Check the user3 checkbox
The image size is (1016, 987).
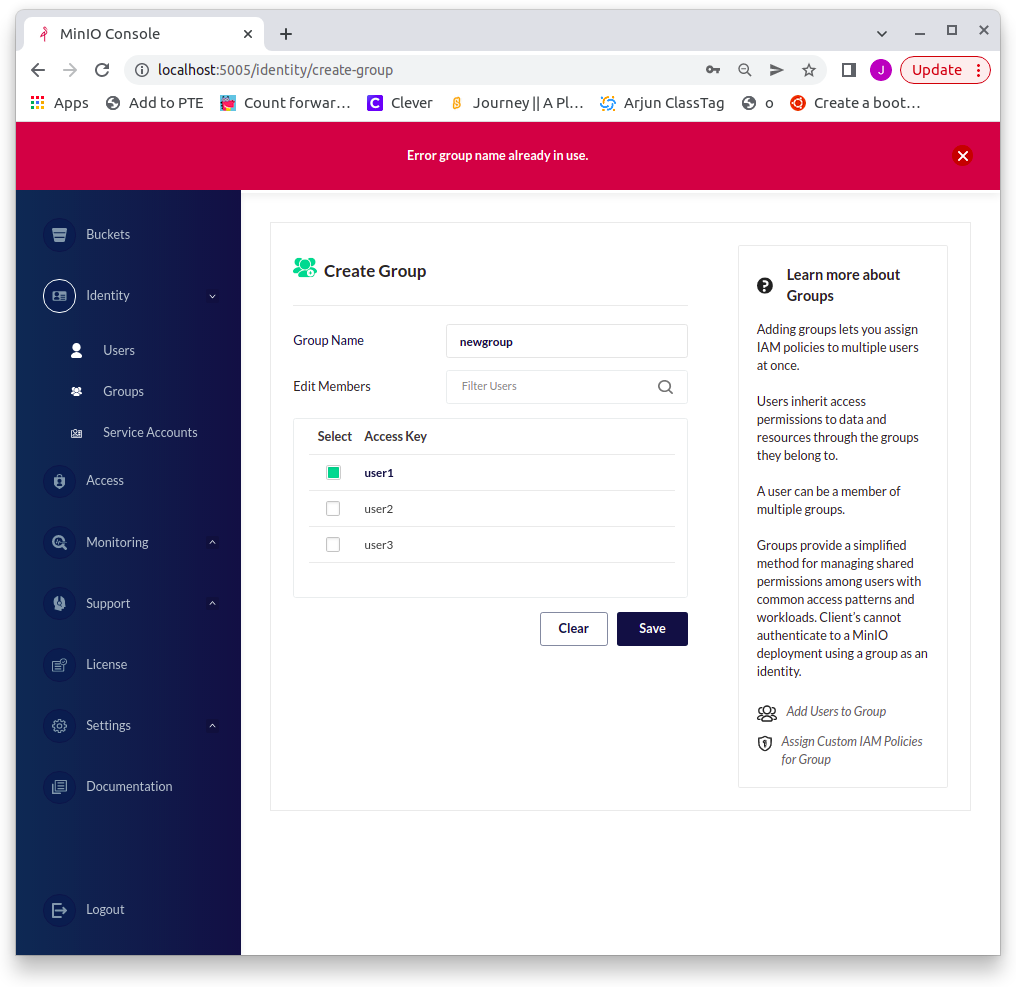click(333, 544)
